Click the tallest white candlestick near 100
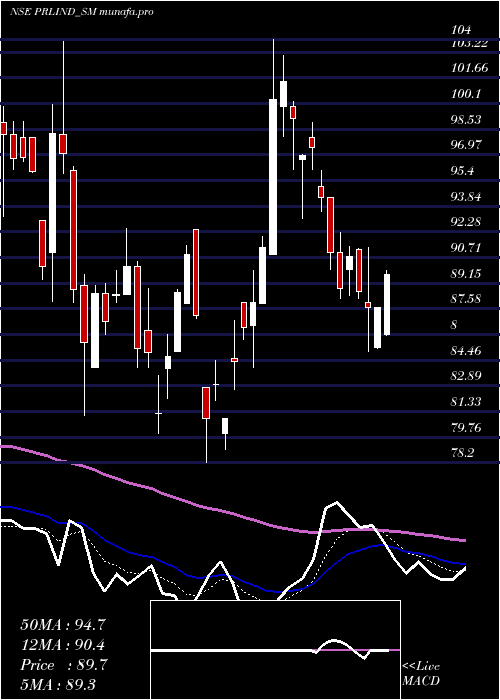The height and width of the screenshot is (700, 500). pos(273,177)
